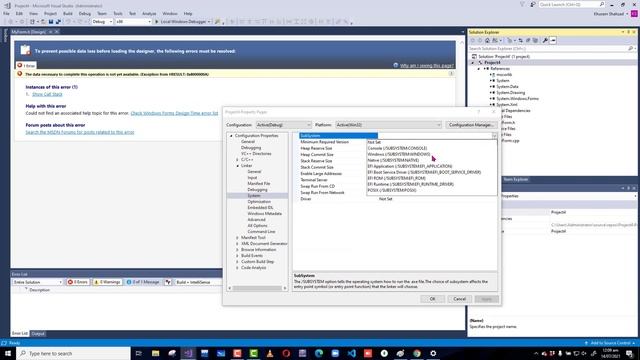
Task: Click Show Call Stack link
Action: (47, 94)
